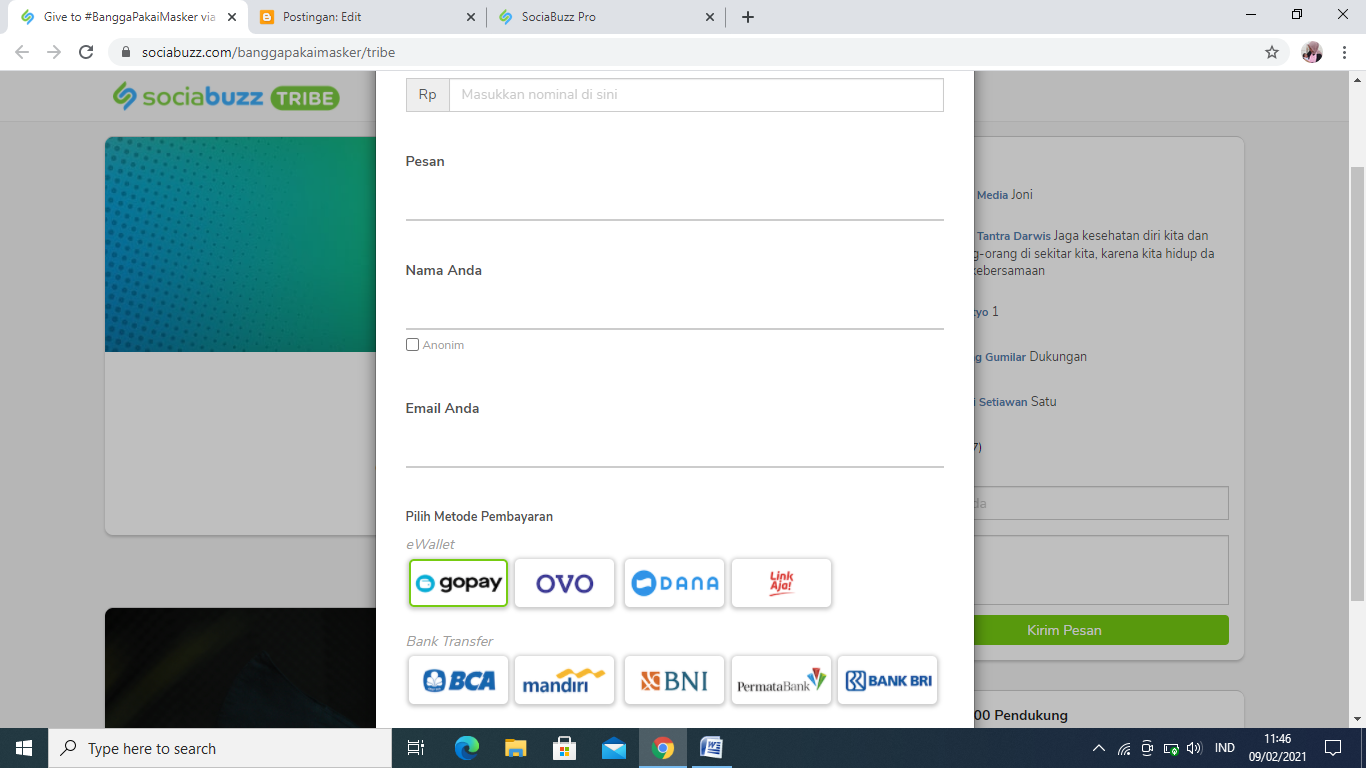1366x768 pixels.
Task: Click Tantra Darwis supporter name
Action: click(x=1013, y=237)
